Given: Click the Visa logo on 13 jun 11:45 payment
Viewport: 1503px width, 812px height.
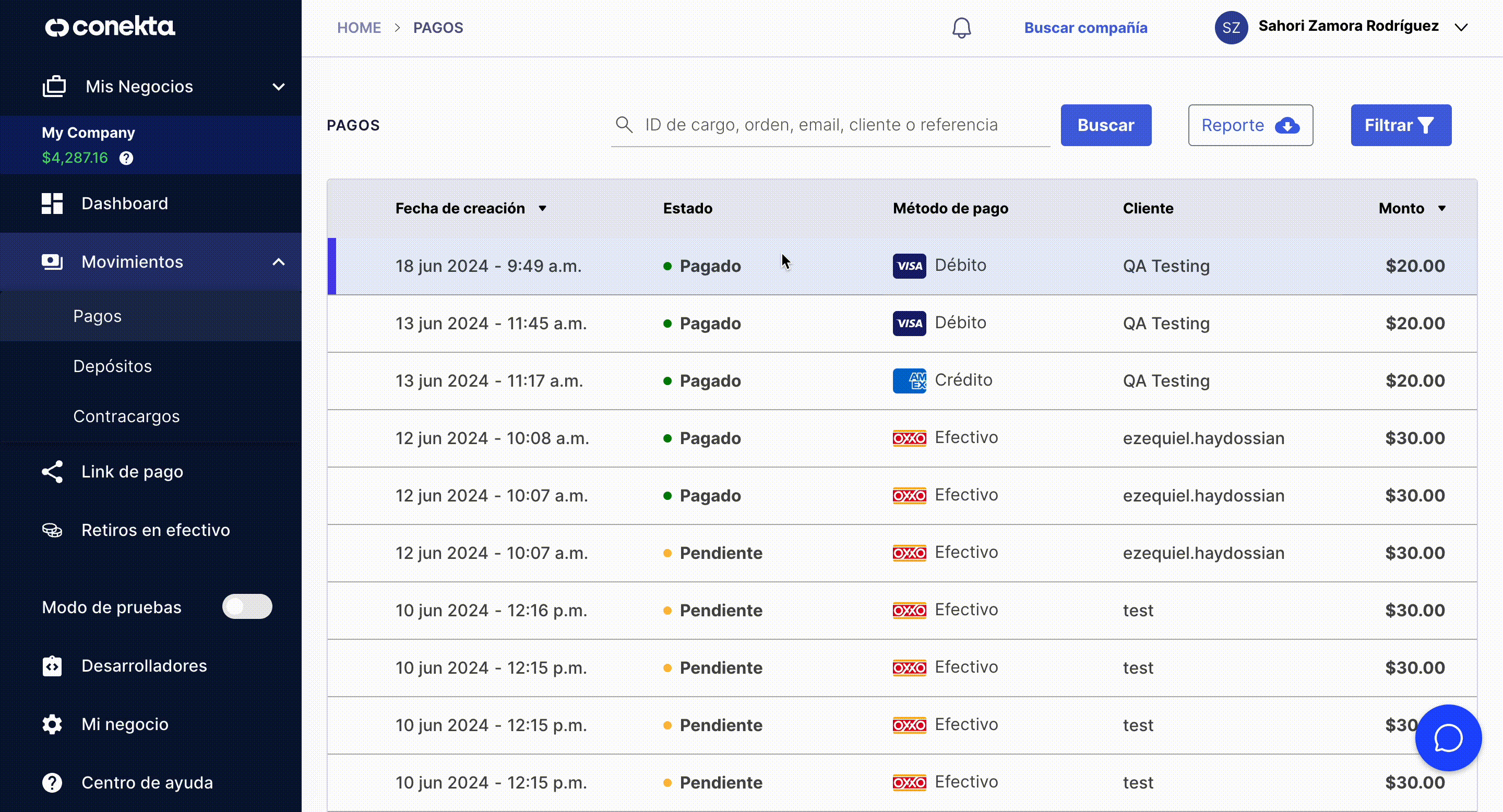Looking at the screenshot, I should point(909,323).
